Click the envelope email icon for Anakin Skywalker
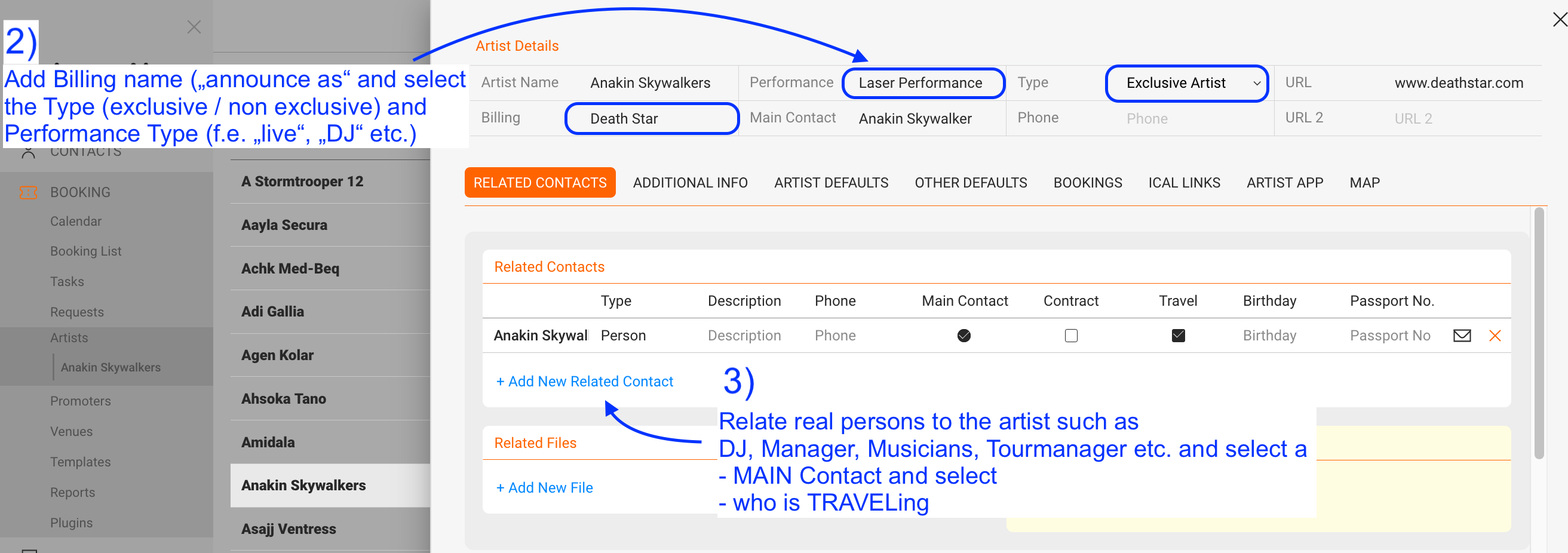1568x553 pixels. click(1462, 335)
